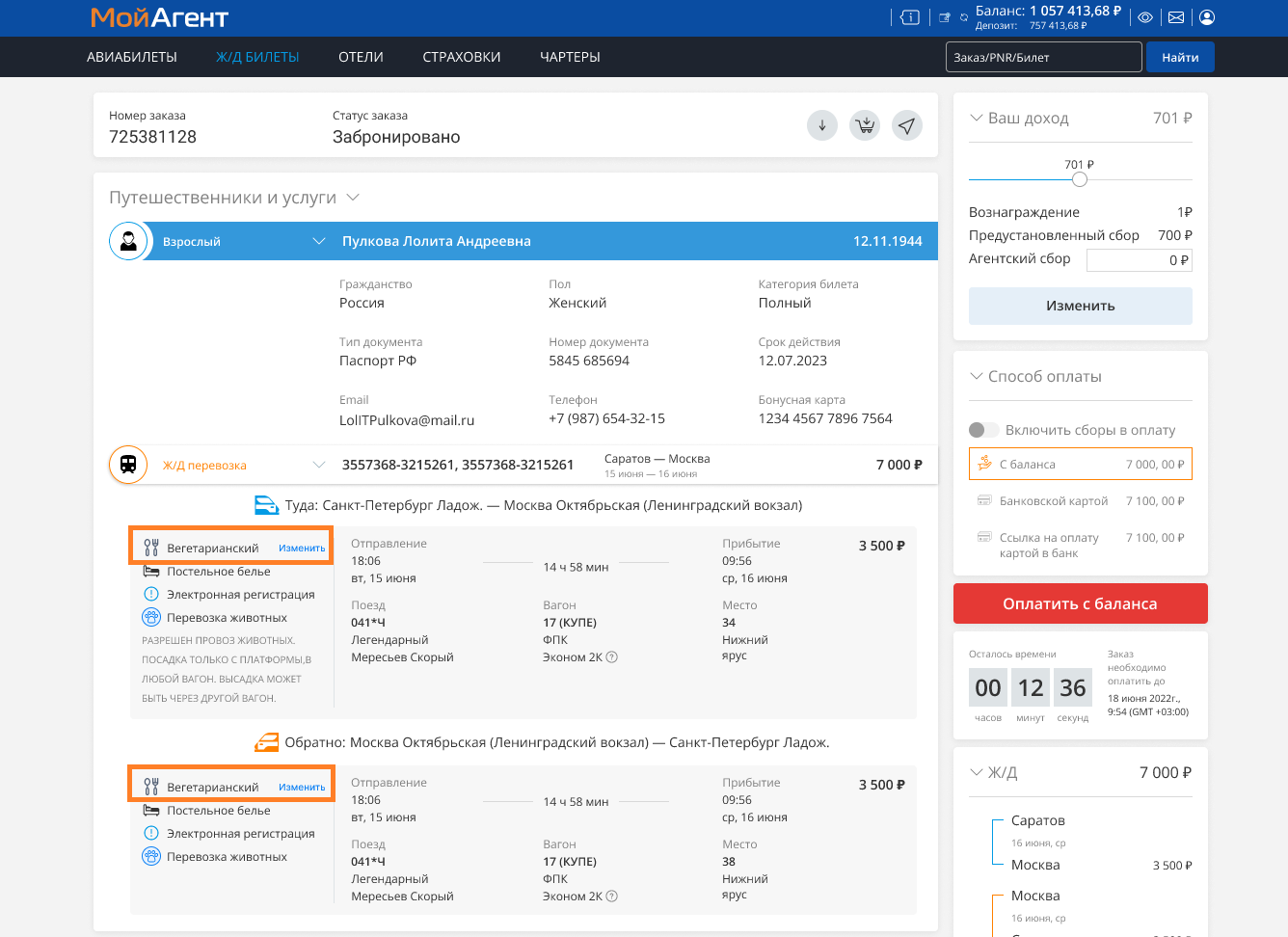This screenshot has width=1288, height=937.
Task: Collapse the Ваш доход panel
Action: point(976,118)
